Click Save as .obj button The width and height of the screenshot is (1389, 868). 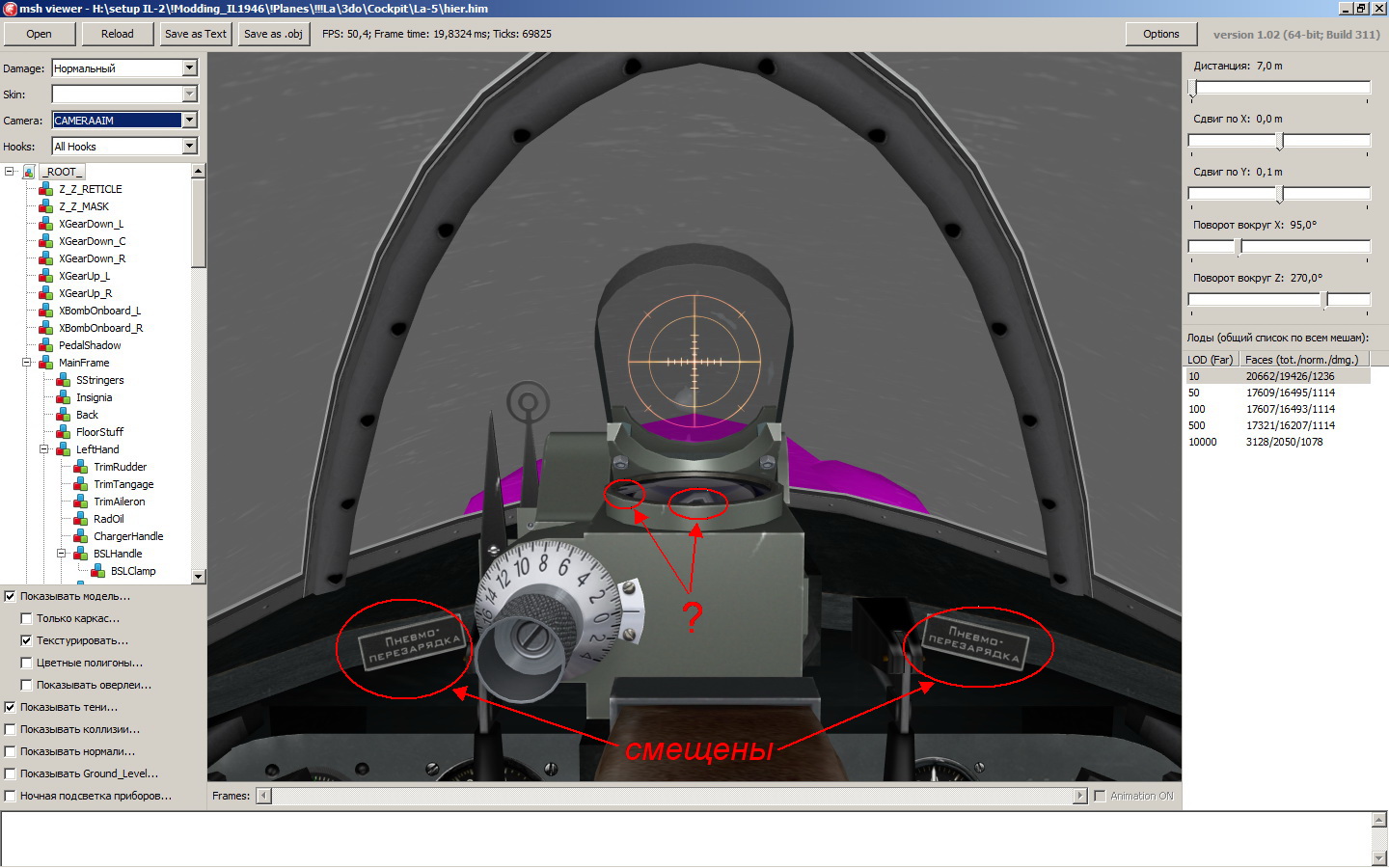(274, 34)
